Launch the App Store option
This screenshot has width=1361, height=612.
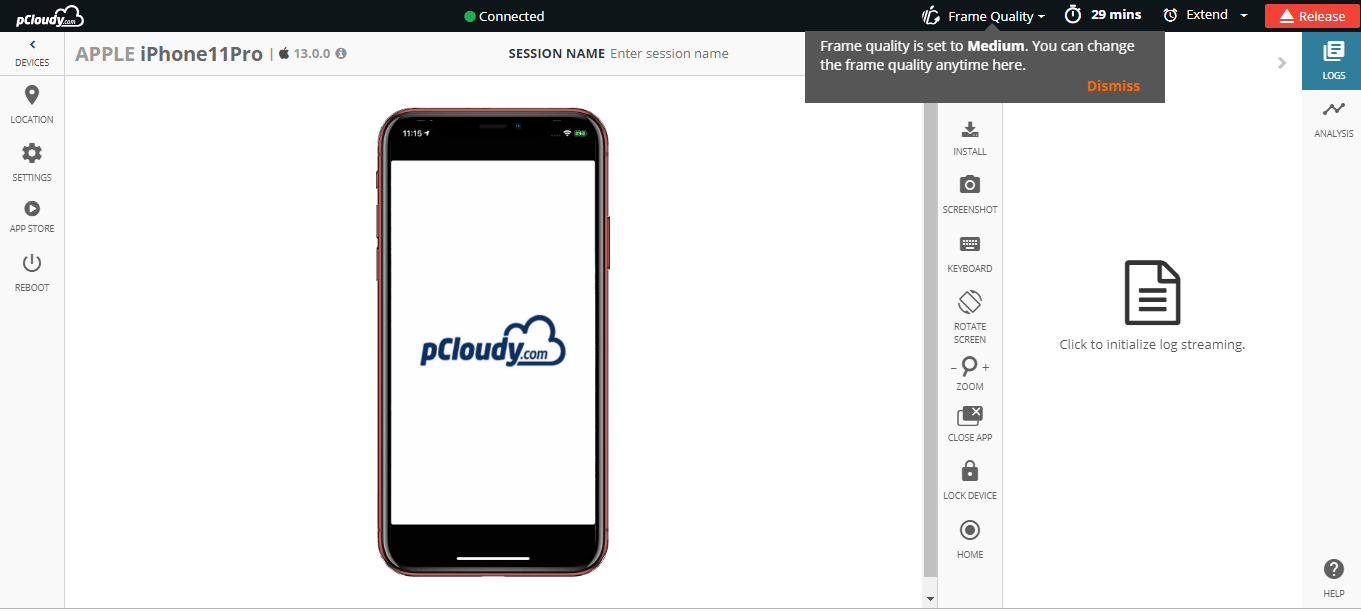(x=32, y=216)
